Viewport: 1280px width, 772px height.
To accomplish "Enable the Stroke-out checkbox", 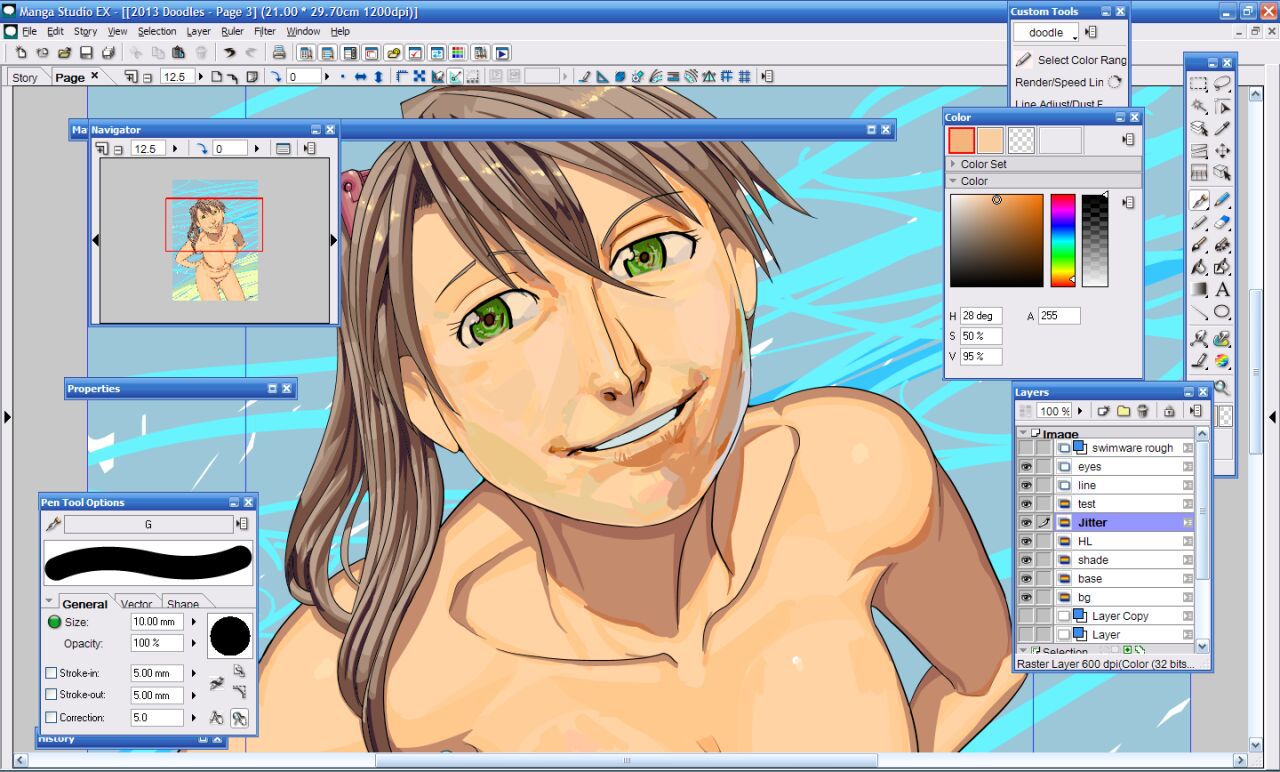I will point(51,695).
